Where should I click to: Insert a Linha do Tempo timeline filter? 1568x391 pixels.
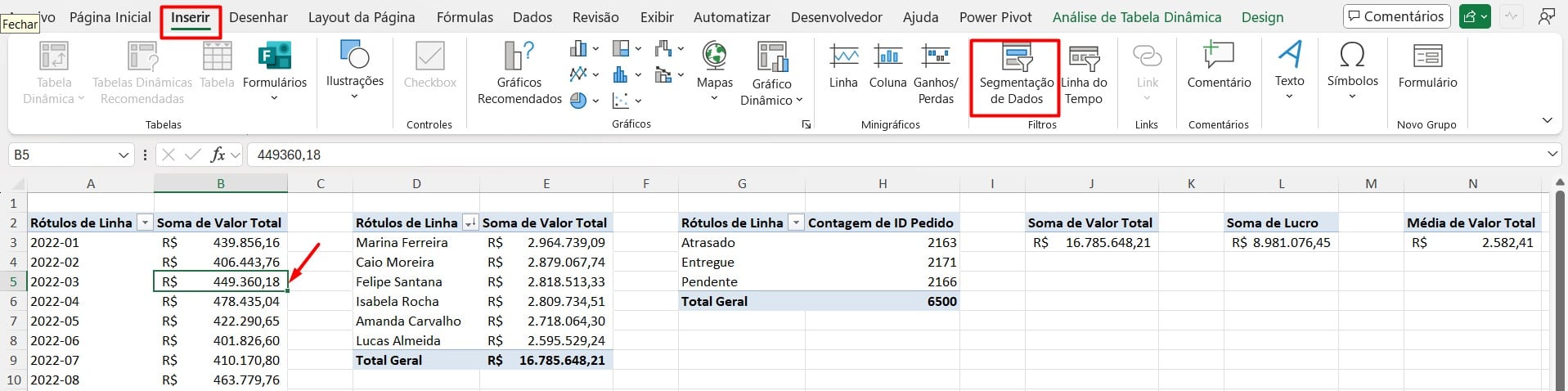point(1084,59)
